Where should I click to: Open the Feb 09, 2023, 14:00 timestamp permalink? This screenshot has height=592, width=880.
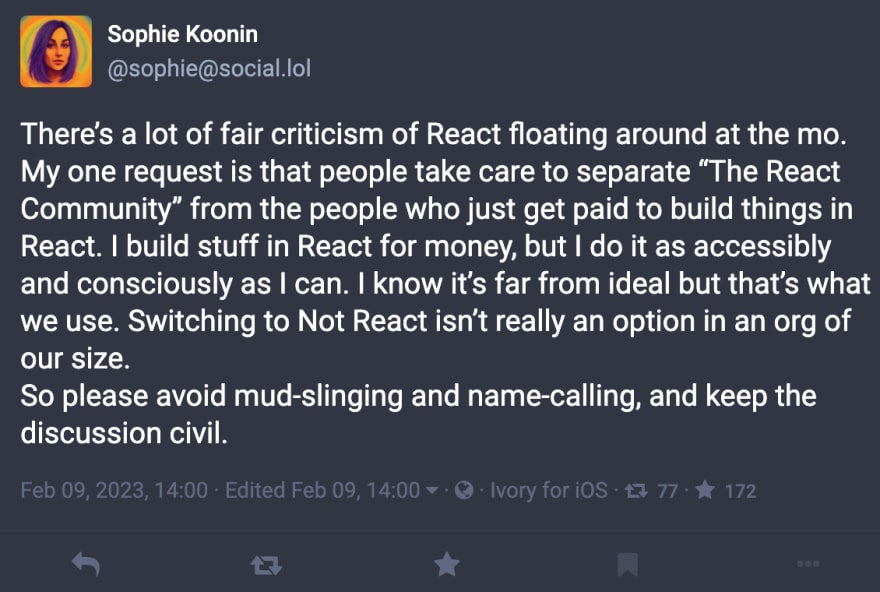pos(114,490)
